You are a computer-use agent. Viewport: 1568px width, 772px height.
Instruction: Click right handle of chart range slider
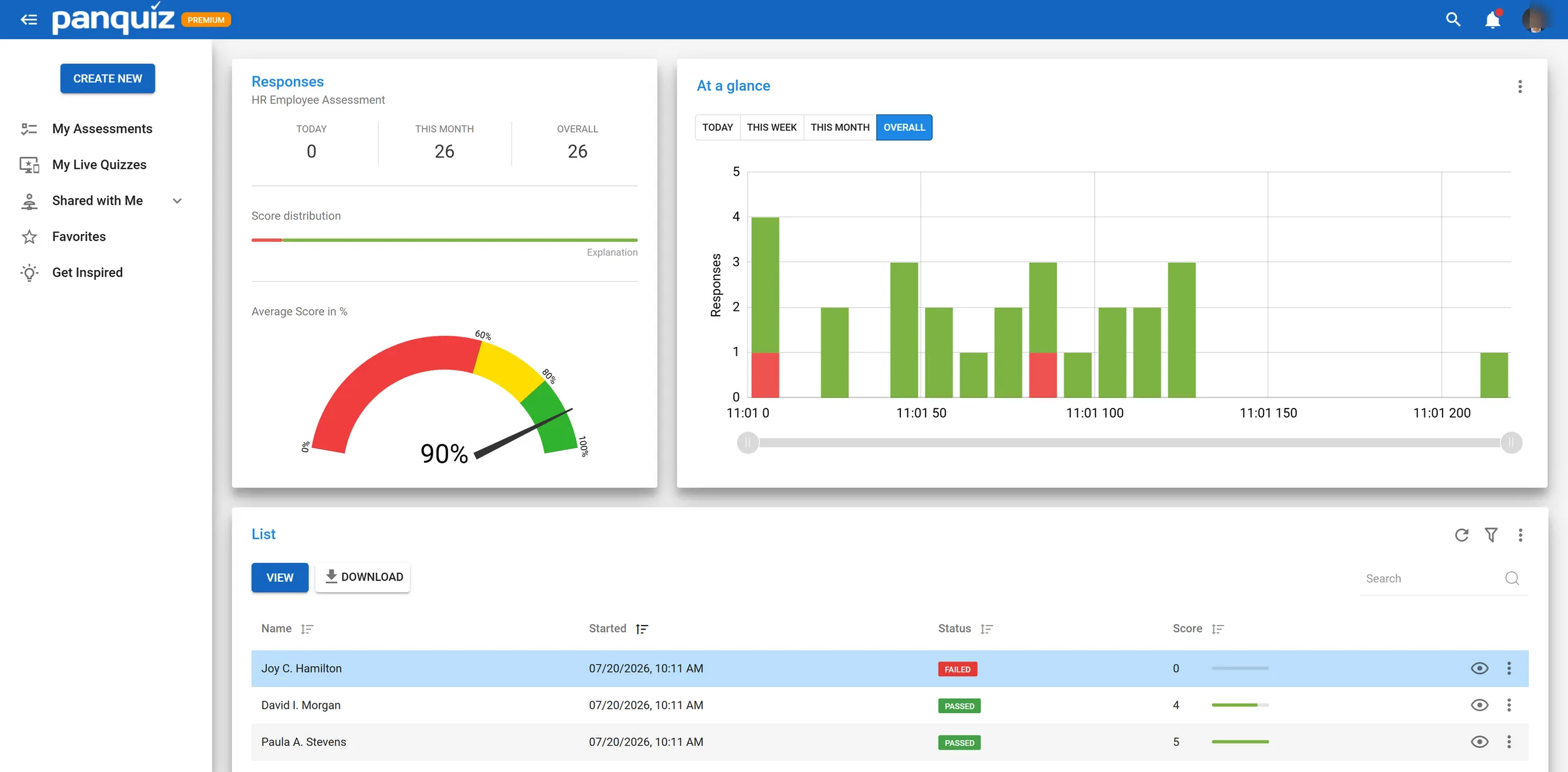click(1511, 443)
